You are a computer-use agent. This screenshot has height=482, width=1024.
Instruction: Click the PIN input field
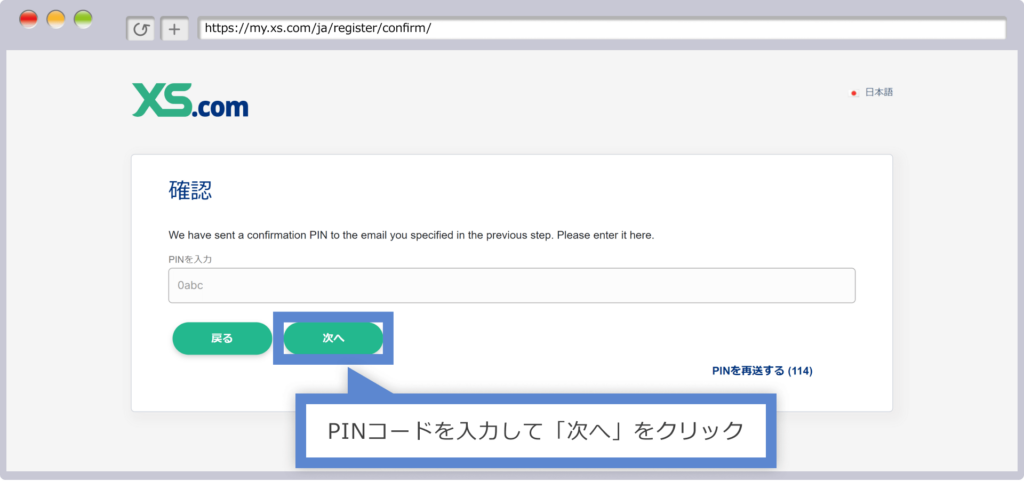point(511,285)
